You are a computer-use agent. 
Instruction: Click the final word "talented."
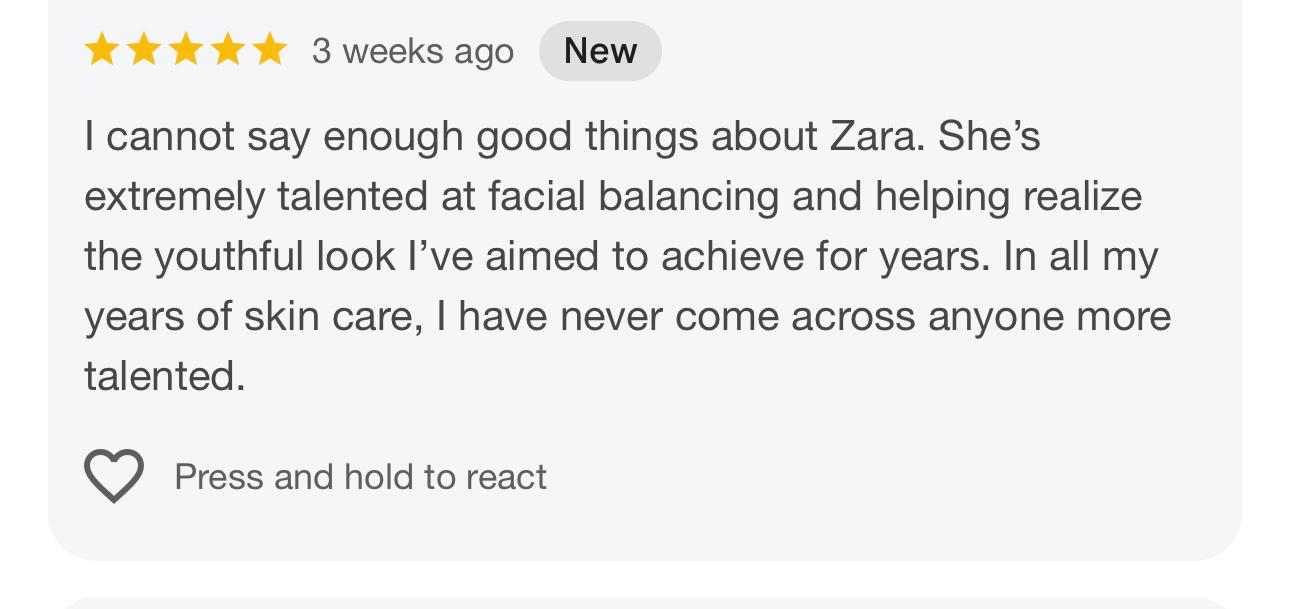coord(164,376)
